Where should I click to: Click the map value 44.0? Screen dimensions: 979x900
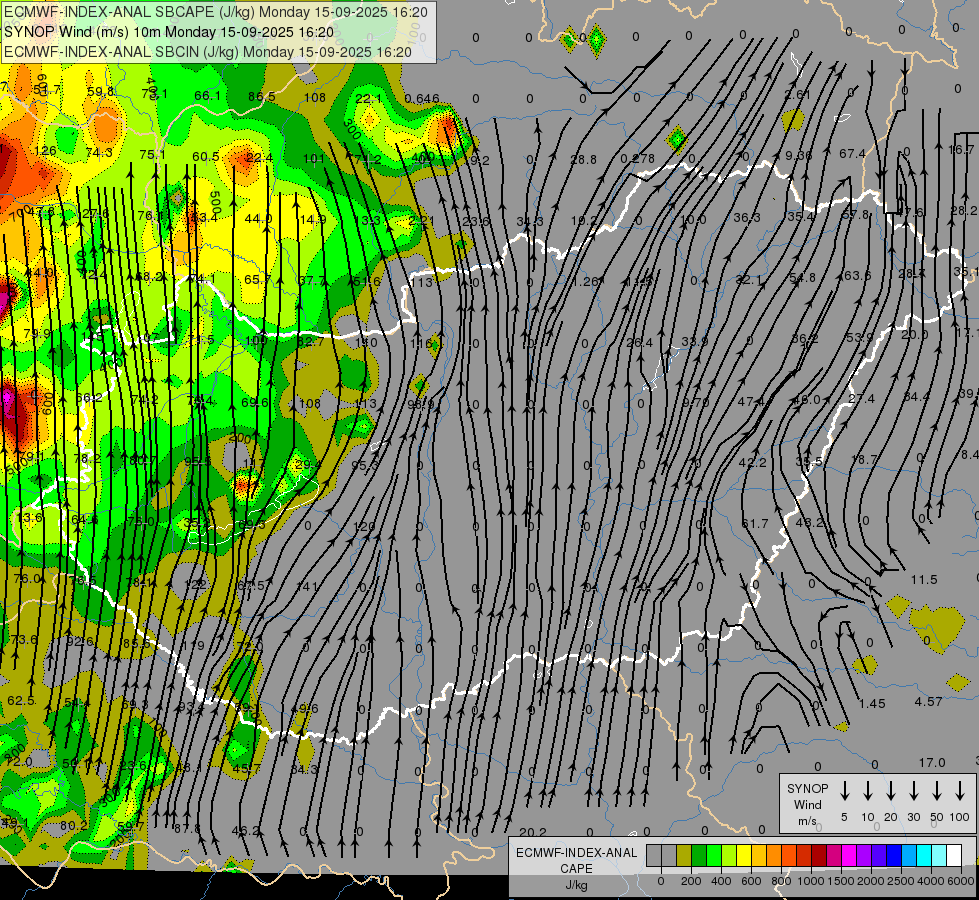point(258,219)
